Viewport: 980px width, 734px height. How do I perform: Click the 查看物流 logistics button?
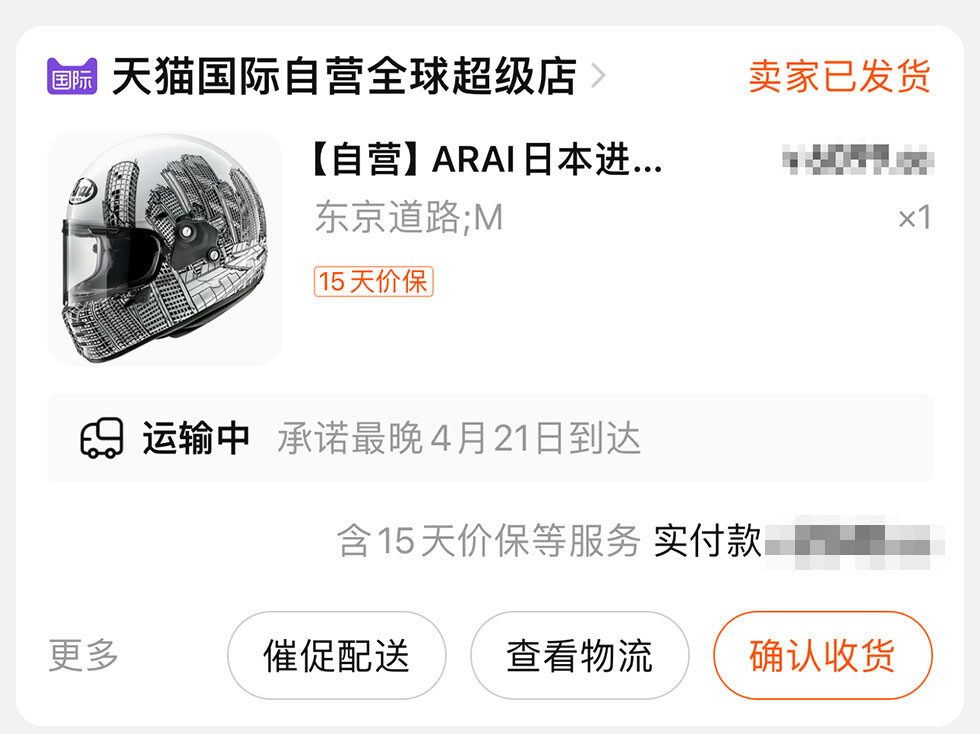pos(579,655)
